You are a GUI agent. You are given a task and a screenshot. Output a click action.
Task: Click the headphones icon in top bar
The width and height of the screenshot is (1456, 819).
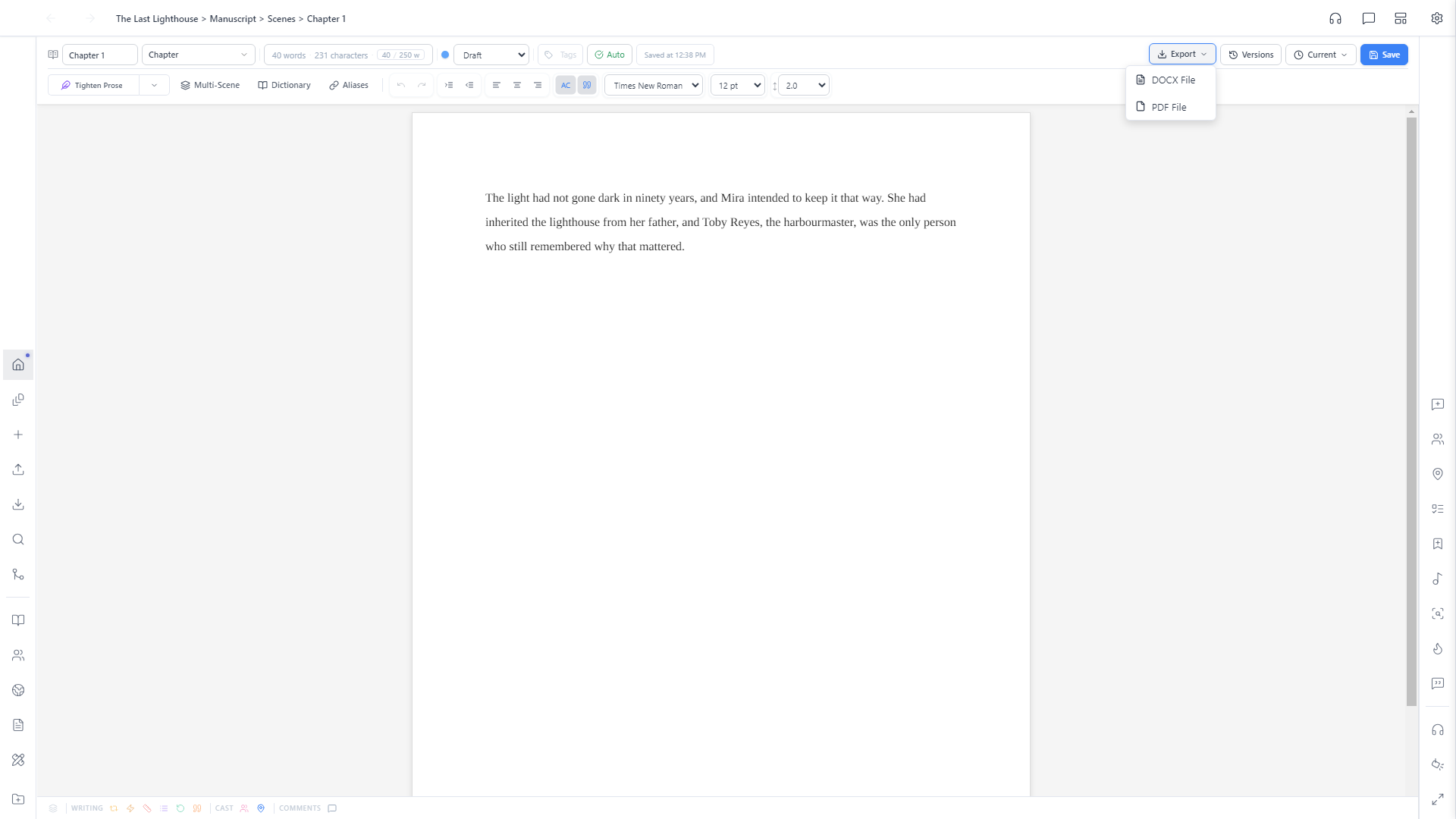1335,18
